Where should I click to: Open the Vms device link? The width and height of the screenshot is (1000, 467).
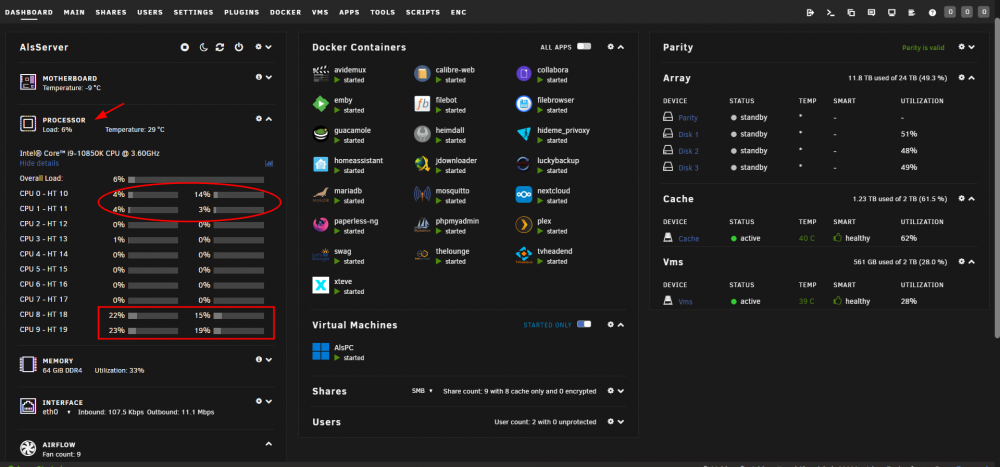(x=685, y=302)
